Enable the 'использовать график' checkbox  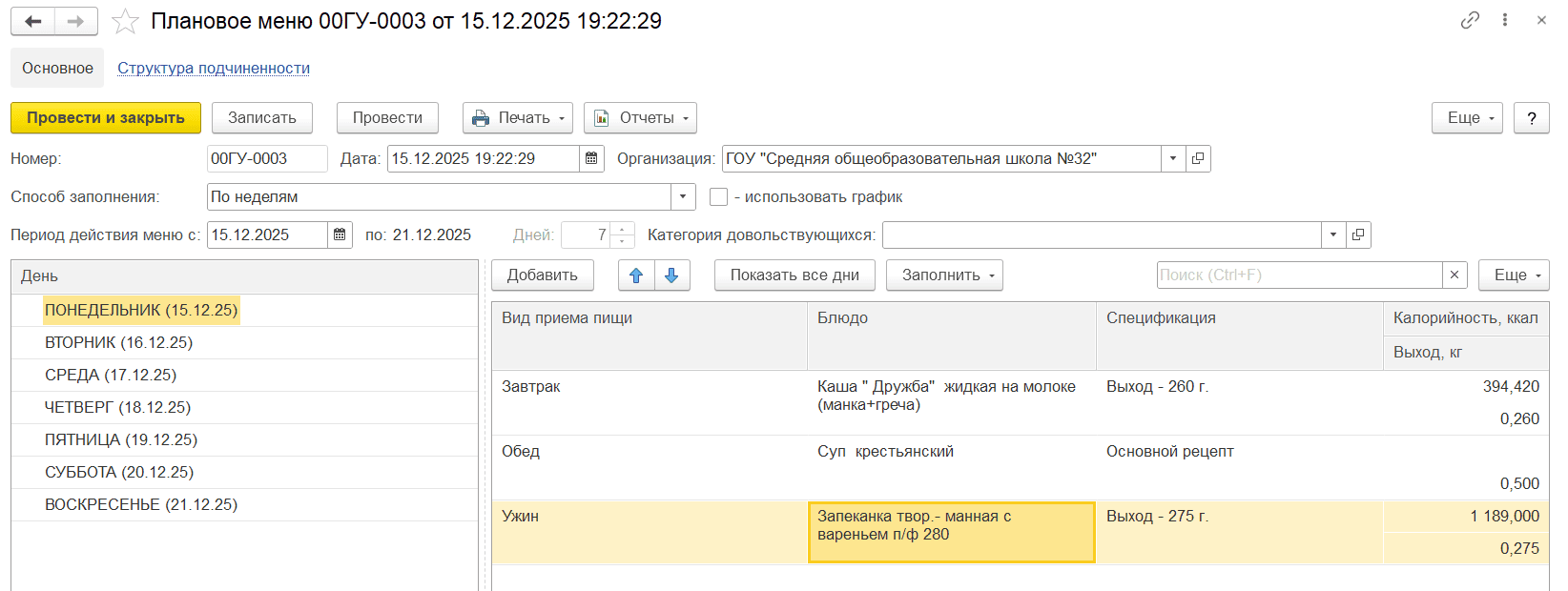[x=719, y=197]
